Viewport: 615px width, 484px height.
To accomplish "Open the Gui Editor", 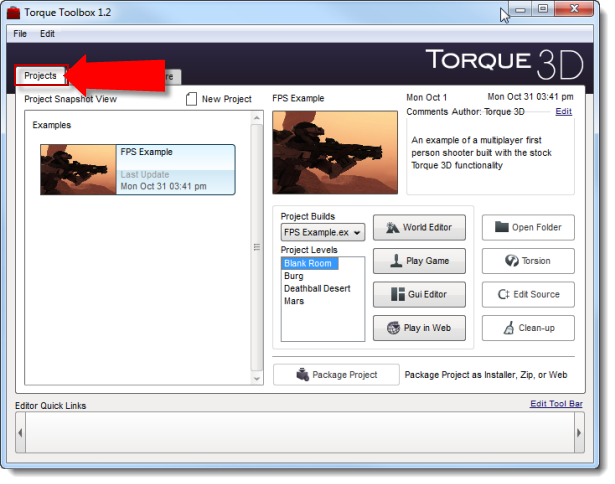I will point(419,294).
